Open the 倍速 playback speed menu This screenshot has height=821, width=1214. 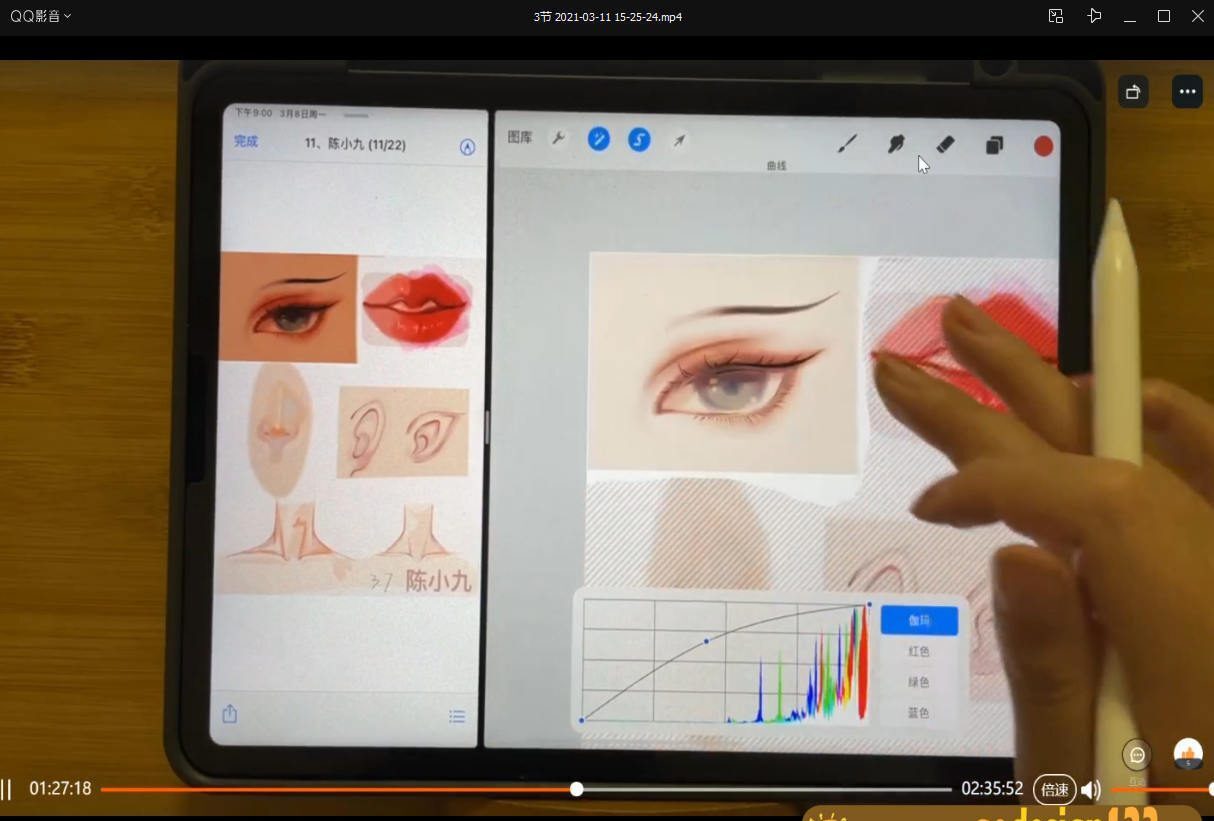(x=1055, y=789)
